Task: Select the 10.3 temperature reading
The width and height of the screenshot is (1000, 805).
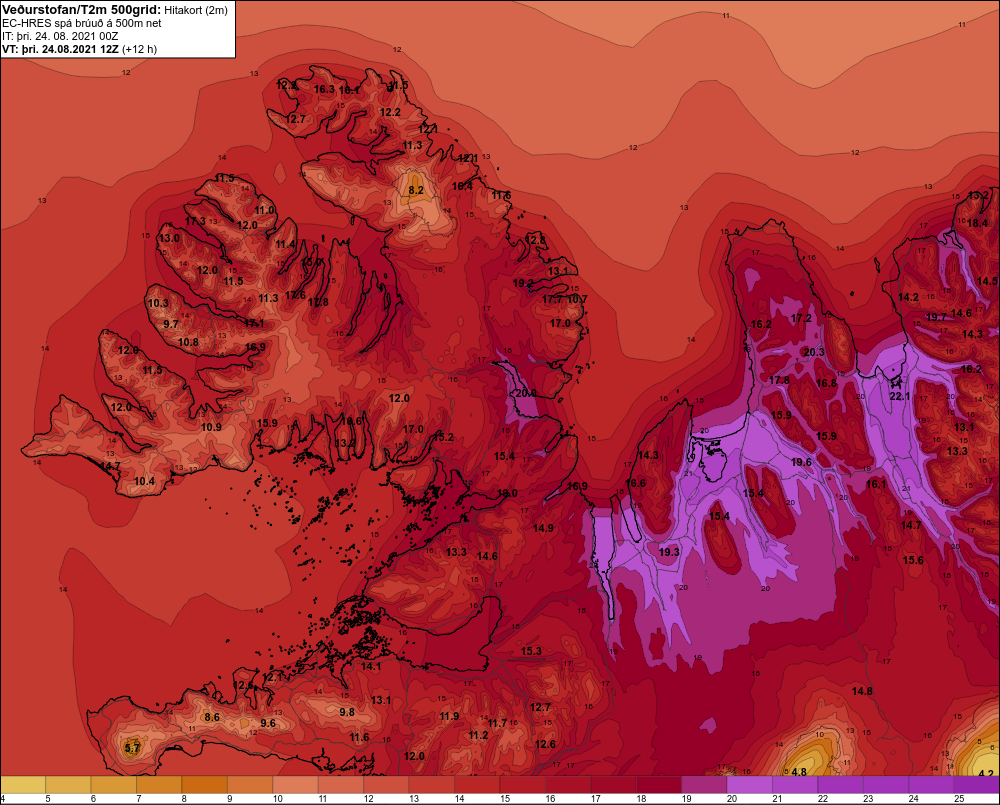Action: 158,304
